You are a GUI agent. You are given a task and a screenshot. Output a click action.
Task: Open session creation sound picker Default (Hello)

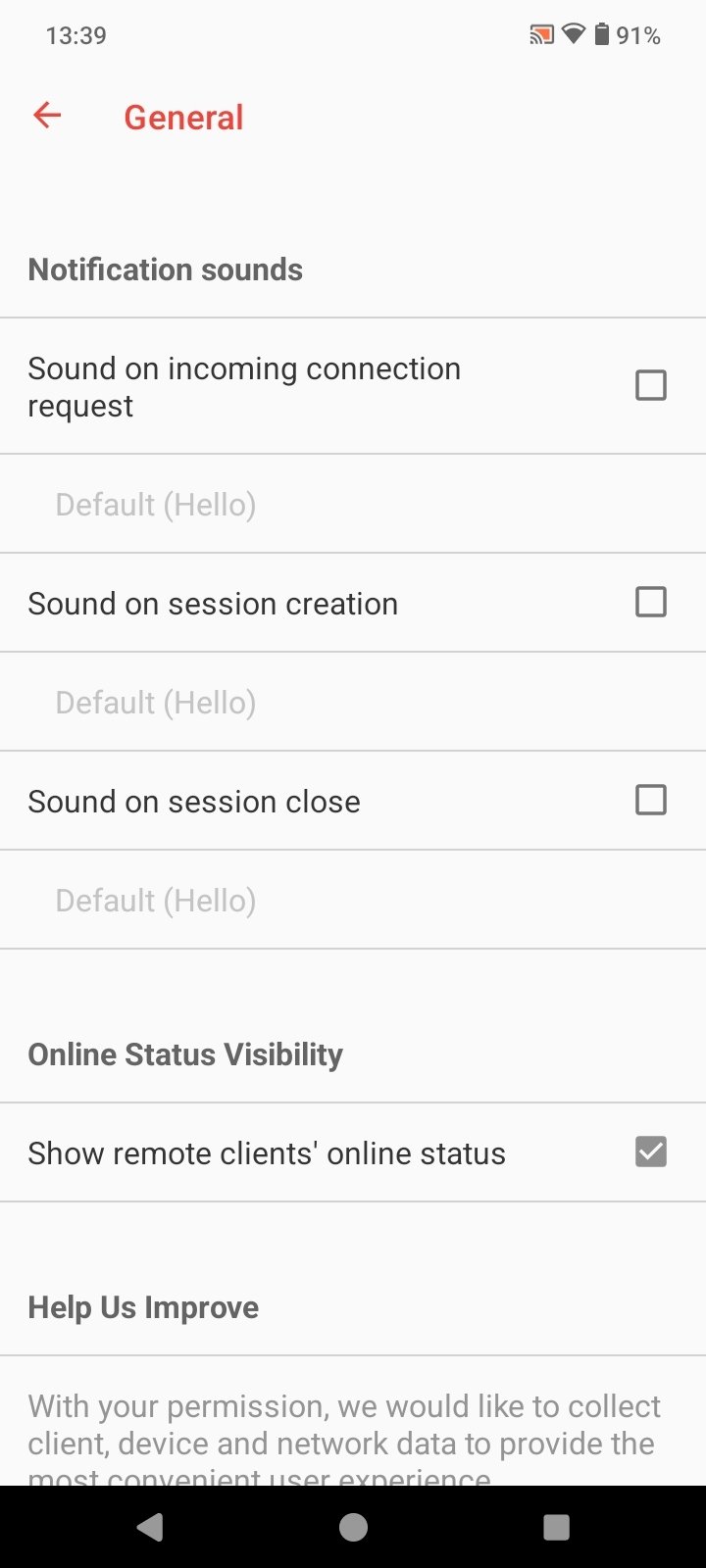click(x=156, y=703)
